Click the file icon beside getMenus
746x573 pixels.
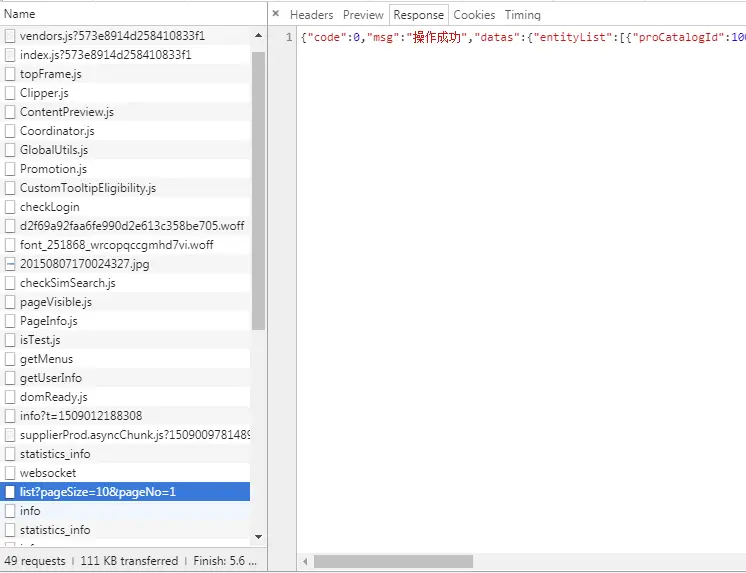point(10,359)
